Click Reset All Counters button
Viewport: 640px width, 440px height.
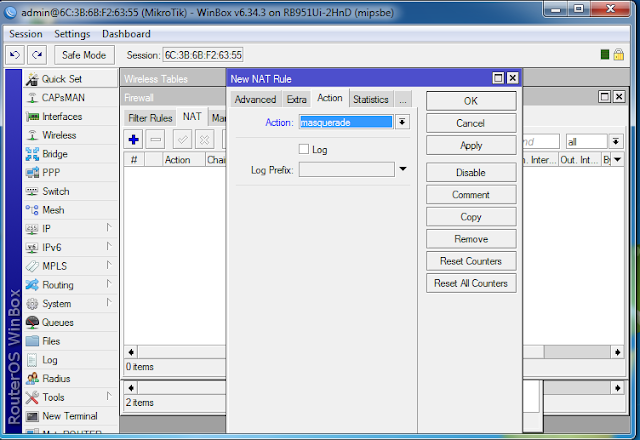[471, 283]
